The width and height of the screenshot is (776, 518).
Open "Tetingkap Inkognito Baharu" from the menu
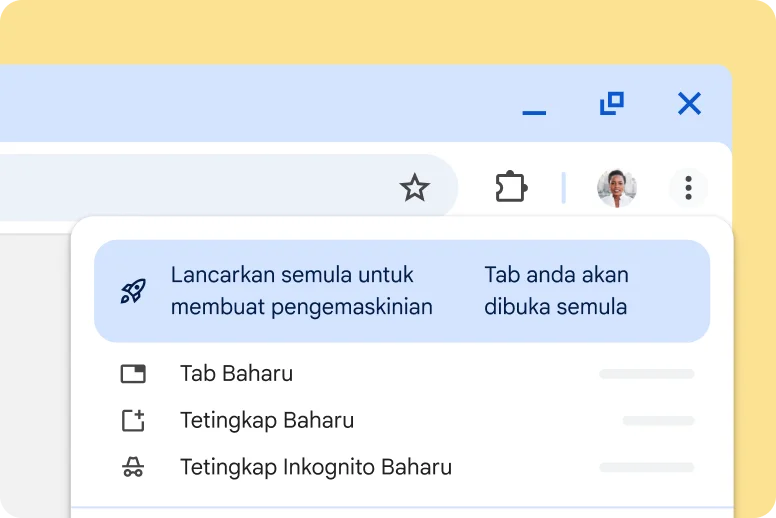pos(315,467)
